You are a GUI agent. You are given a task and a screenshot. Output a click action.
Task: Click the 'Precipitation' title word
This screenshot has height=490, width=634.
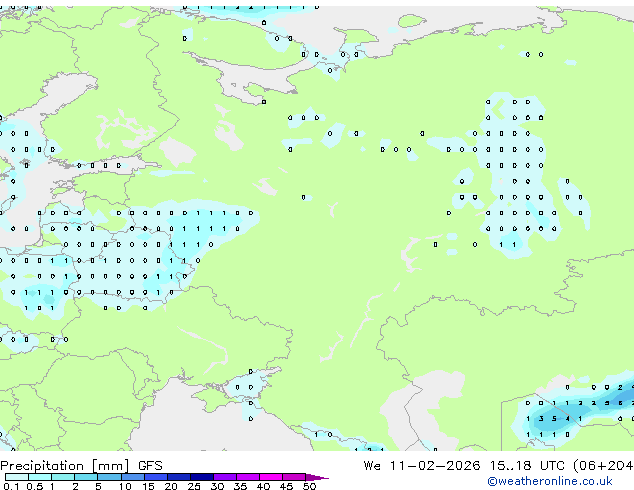(42, 466)
